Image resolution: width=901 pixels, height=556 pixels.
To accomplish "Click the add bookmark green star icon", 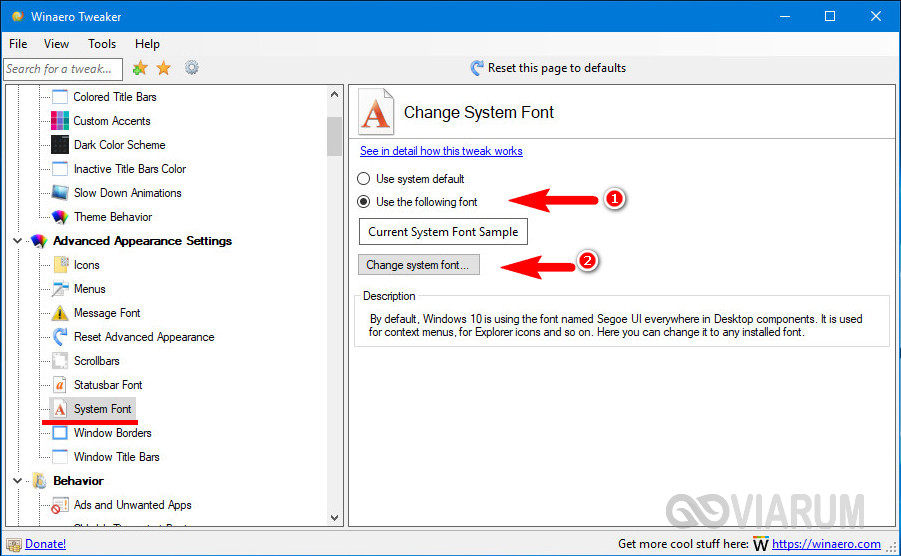I will (x=140, y=68).
